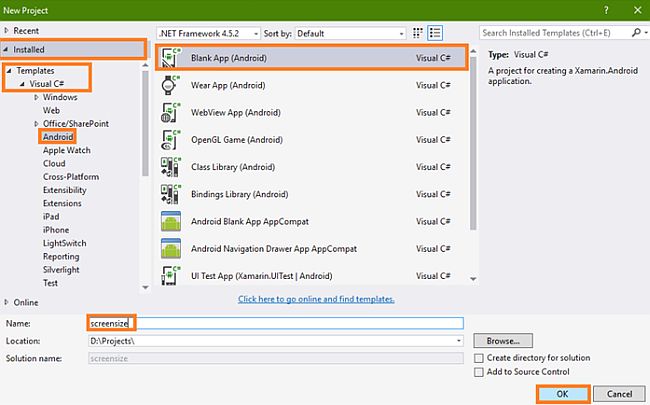Collapse the Installed section
This screenshot has height=405, width=650.
click(6, 49)
